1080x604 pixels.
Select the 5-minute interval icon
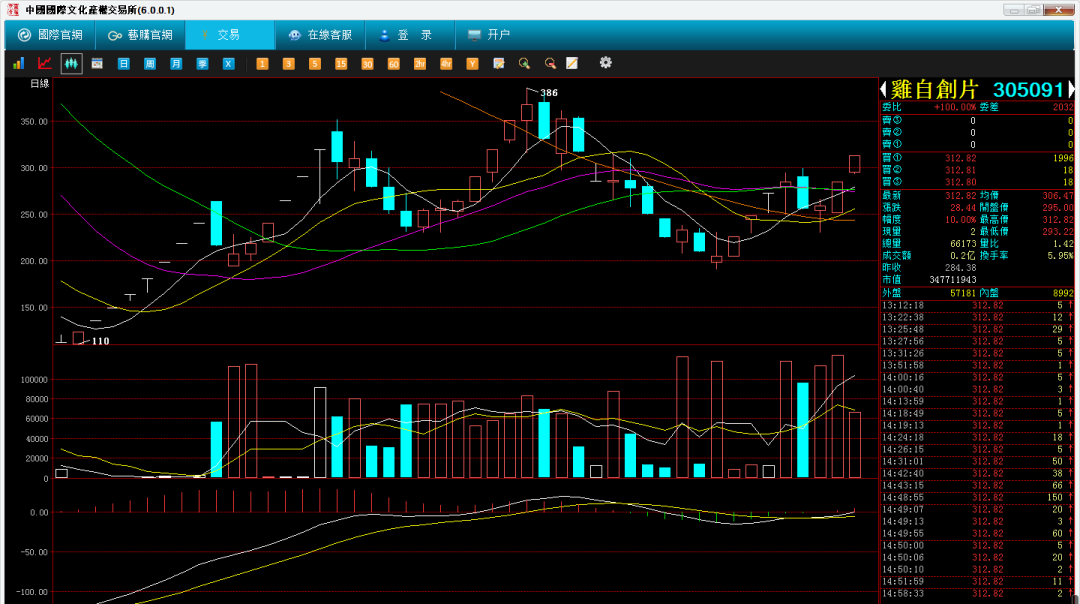315,63
